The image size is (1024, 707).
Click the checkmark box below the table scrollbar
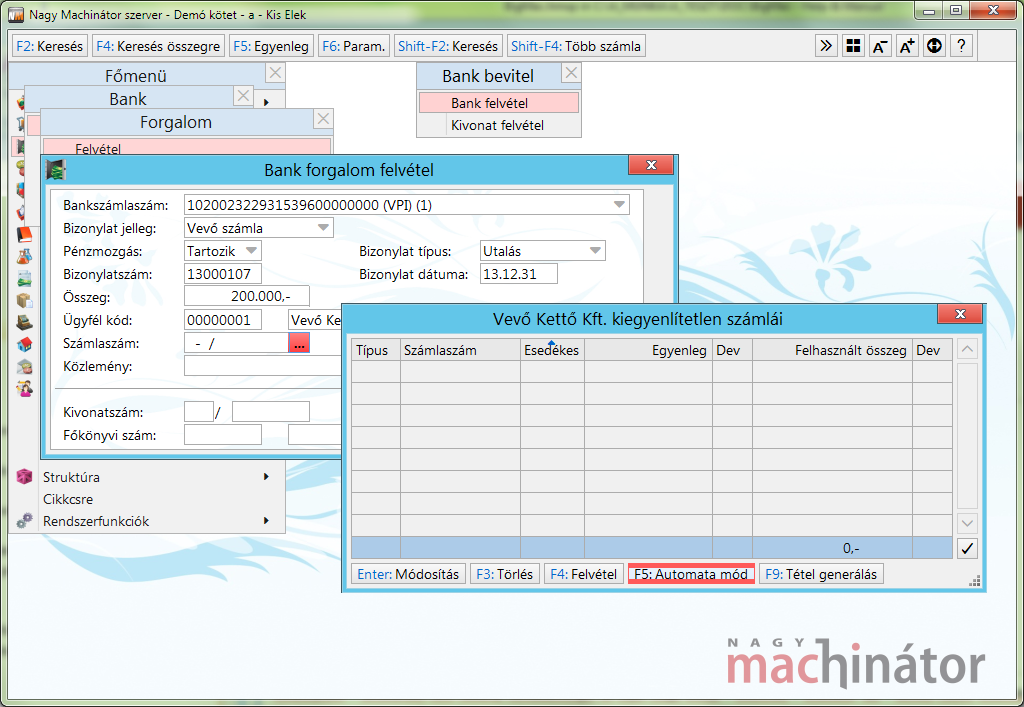coord(967,548)
